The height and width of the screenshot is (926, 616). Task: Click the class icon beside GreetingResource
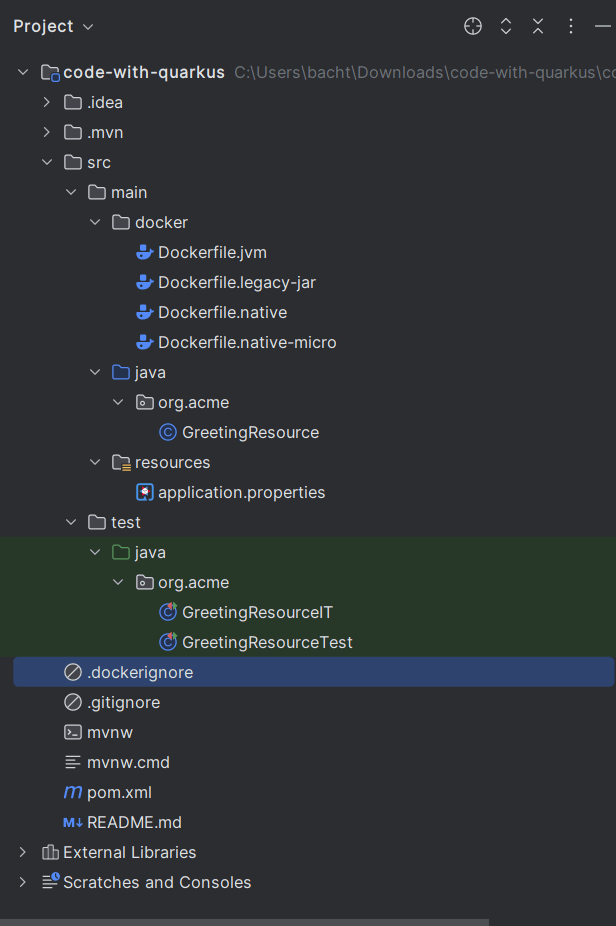point(168,432)
